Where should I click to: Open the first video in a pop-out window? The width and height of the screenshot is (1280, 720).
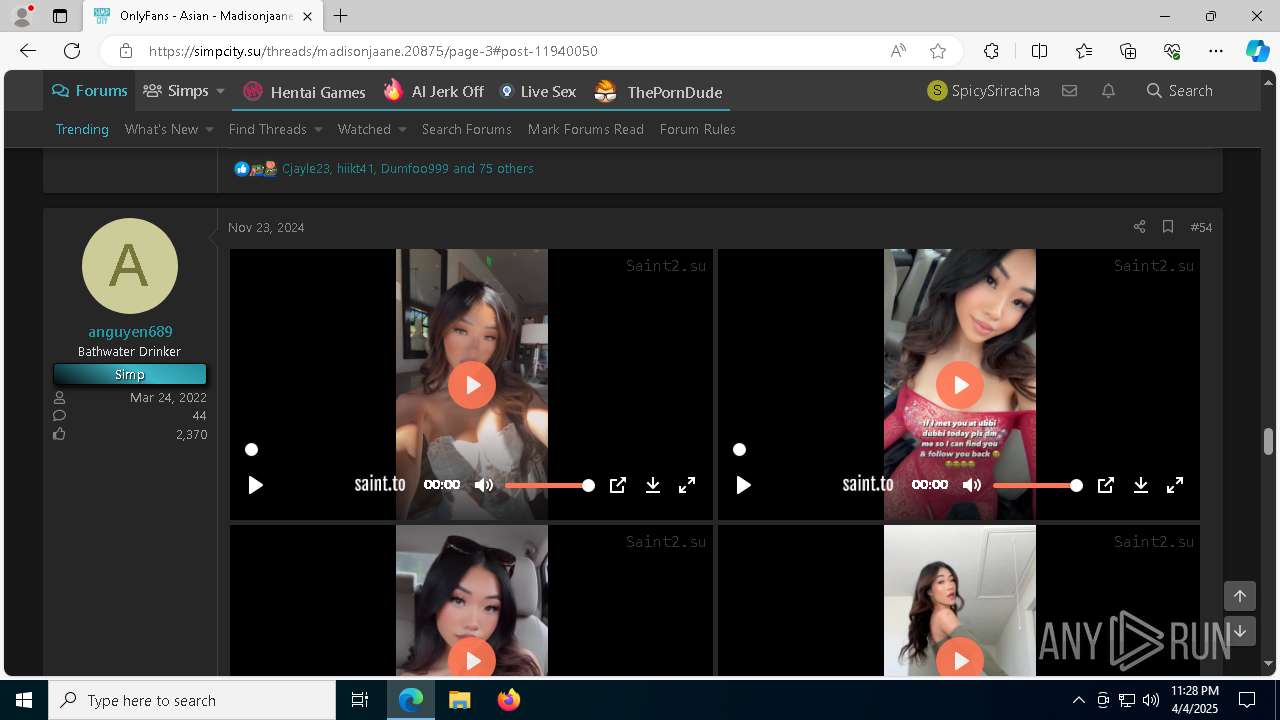click(618, 485)
